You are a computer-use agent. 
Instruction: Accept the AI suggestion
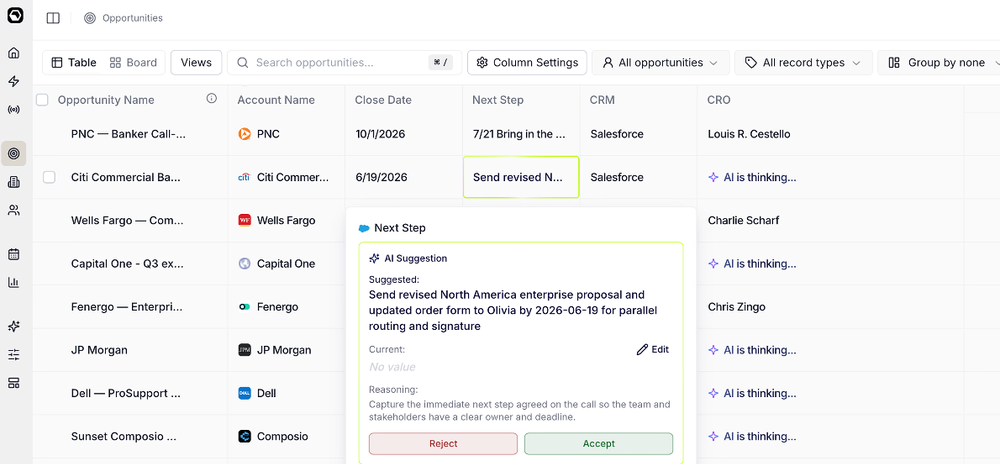point(598,444)
